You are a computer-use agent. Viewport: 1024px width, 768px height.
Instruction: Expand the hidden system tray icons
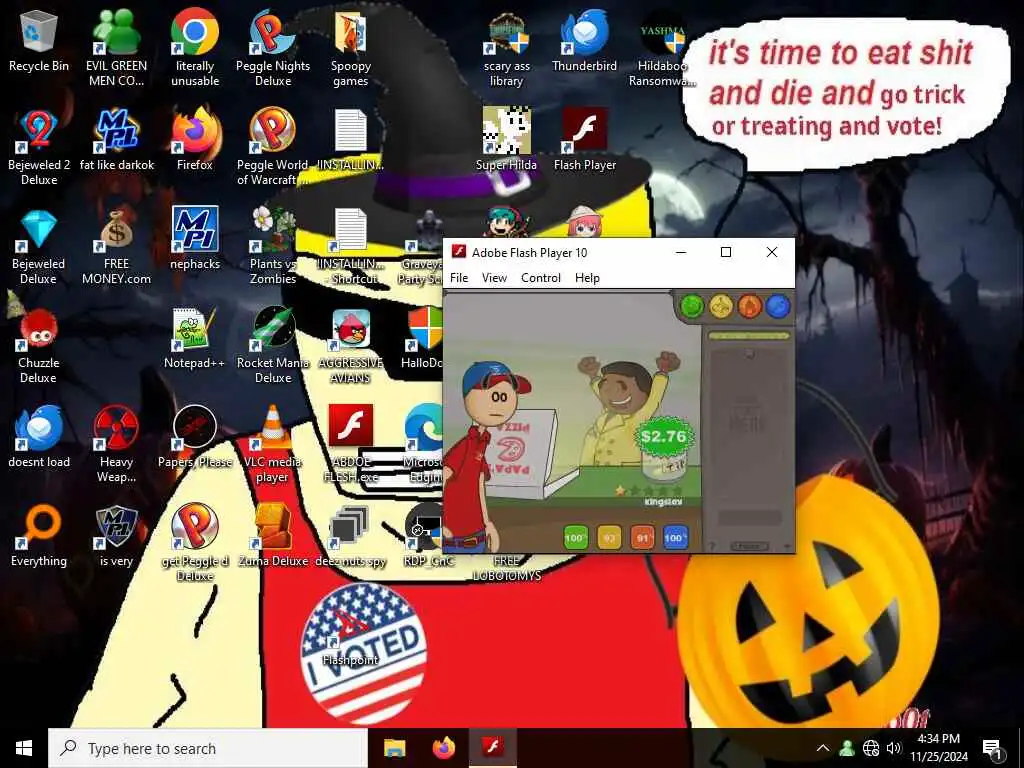point(823,748)
